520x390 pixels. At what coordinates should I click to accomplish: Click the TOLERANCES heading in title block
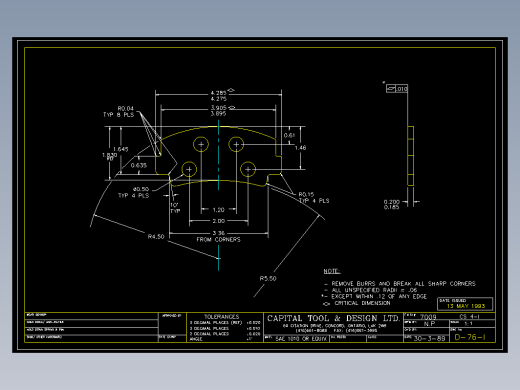pos(222,317)
